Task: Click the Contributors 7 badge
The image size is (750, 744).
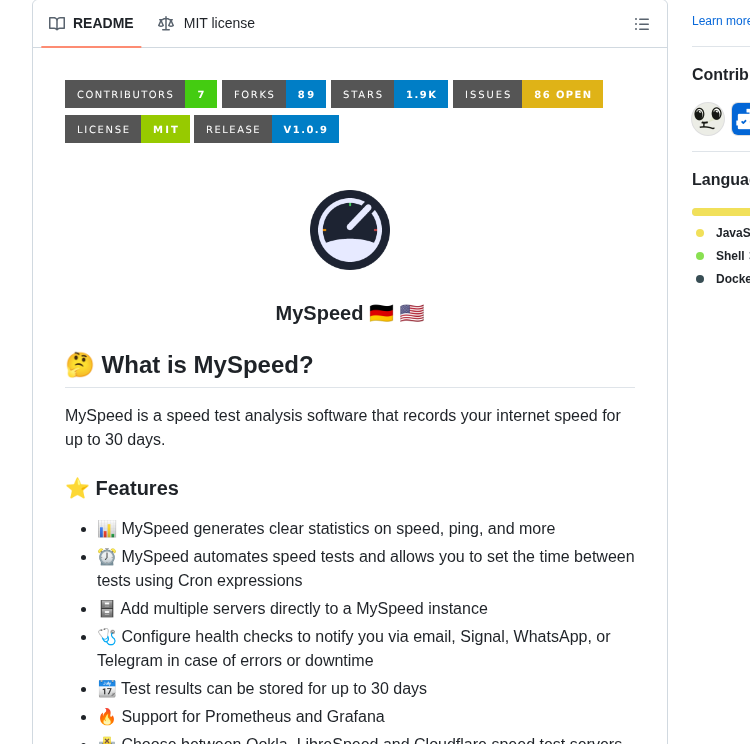Action: [141, 94]
